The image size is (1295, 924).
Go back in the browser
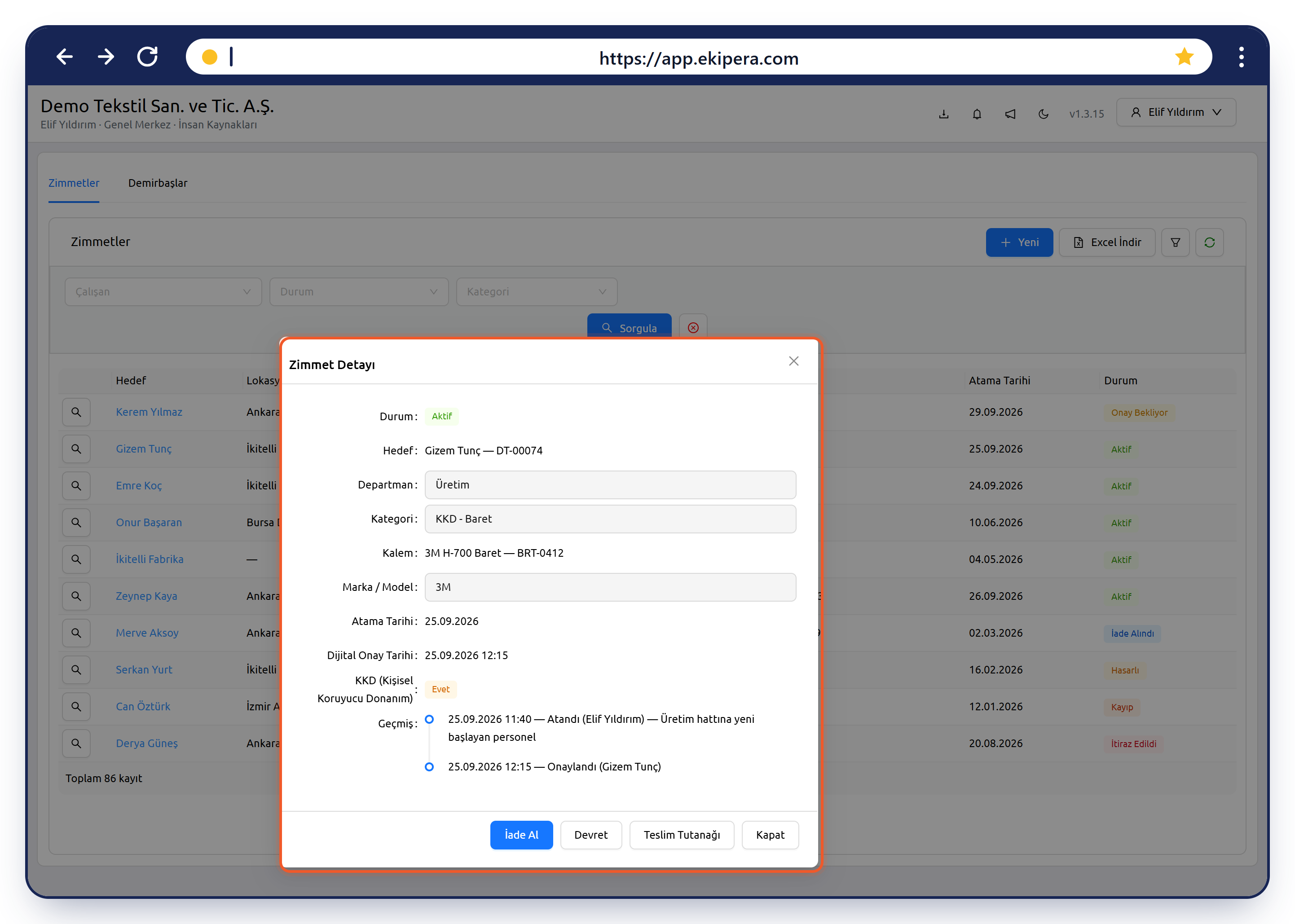click(x=64, y=57)
